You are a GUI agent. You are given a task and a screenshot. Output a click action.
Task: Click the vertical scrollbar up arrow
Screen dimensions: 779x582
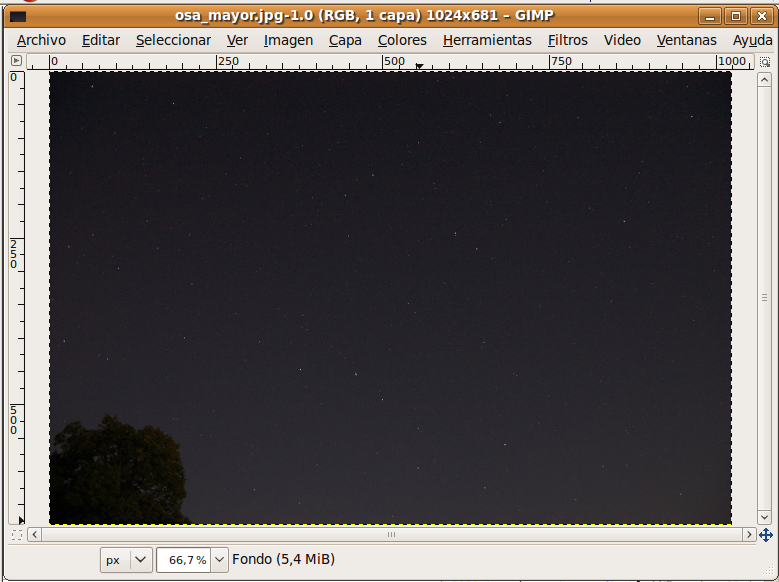(765, 80)
